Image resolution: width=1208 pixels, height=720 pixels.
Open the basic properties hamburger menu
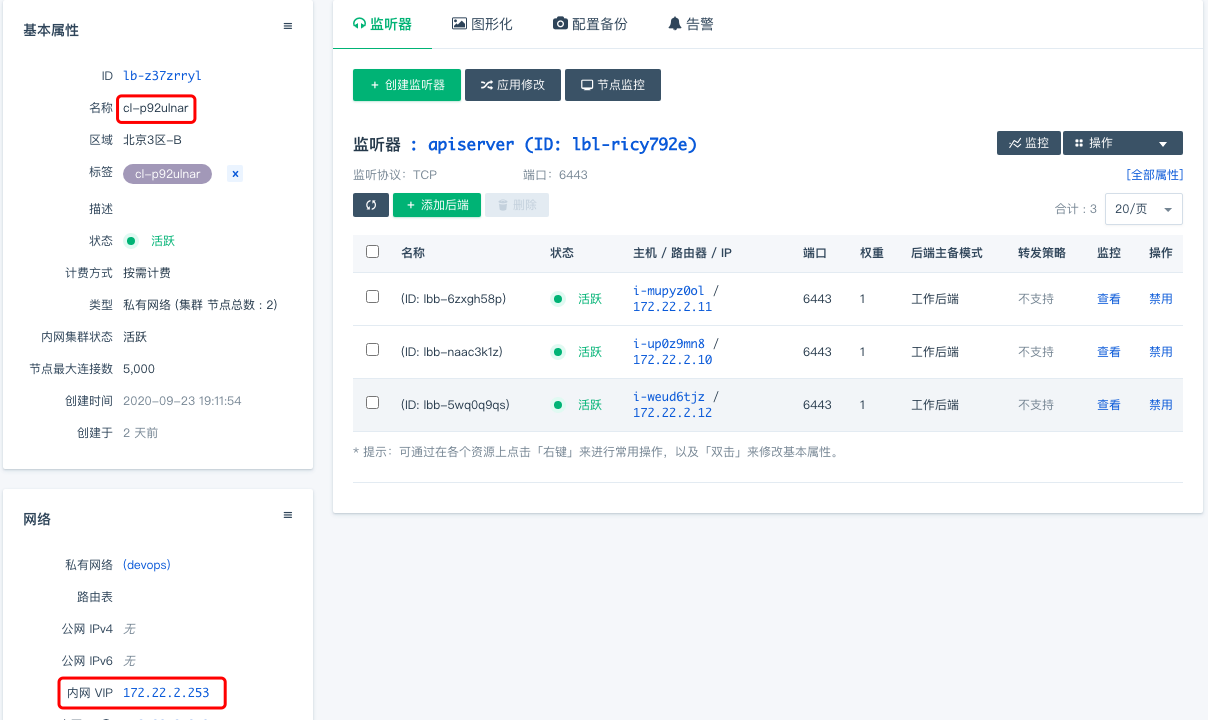[x=288, y=27]
